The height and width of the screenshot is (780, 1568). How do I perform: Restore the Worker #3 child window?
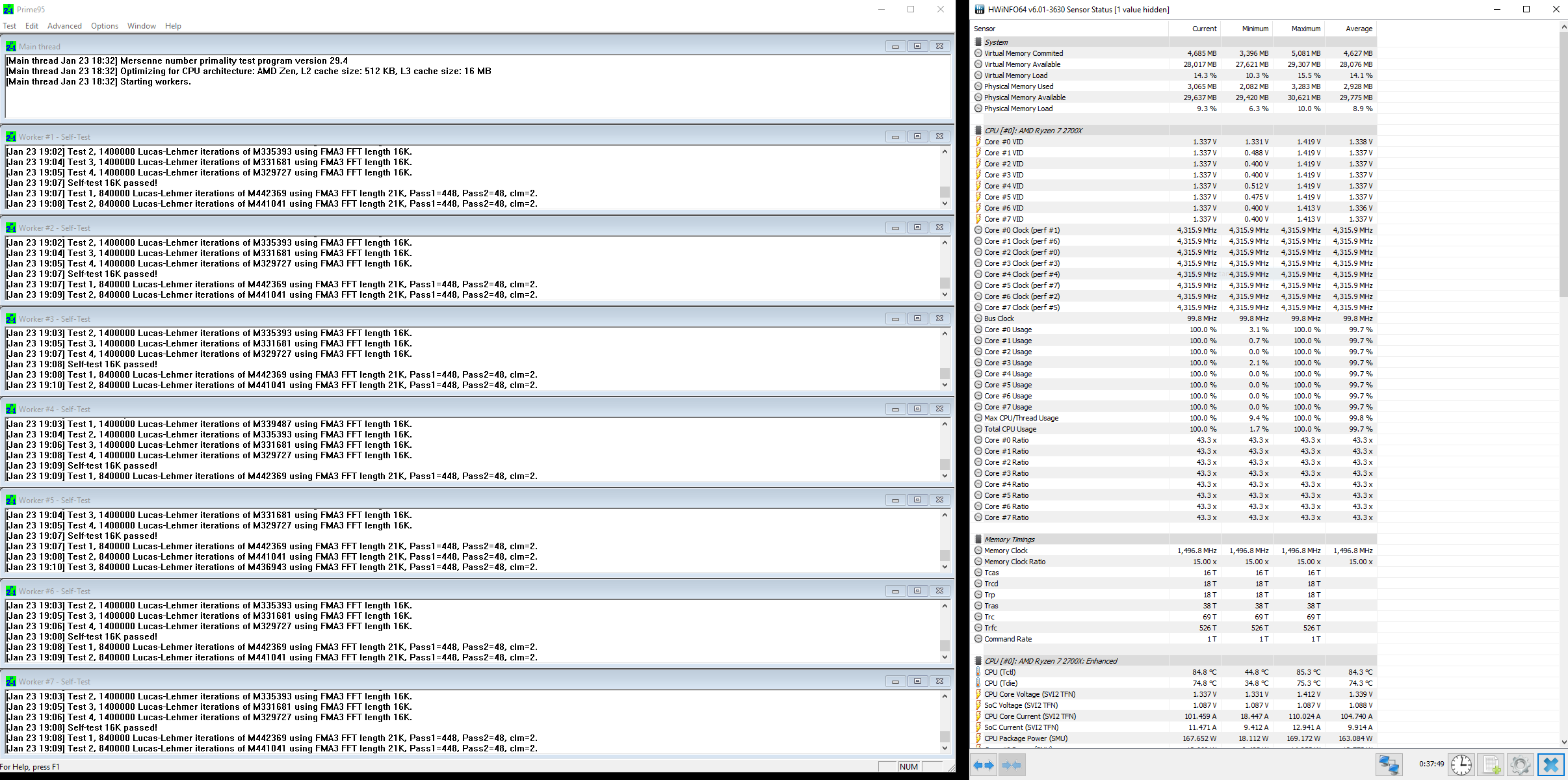(917, 318)
